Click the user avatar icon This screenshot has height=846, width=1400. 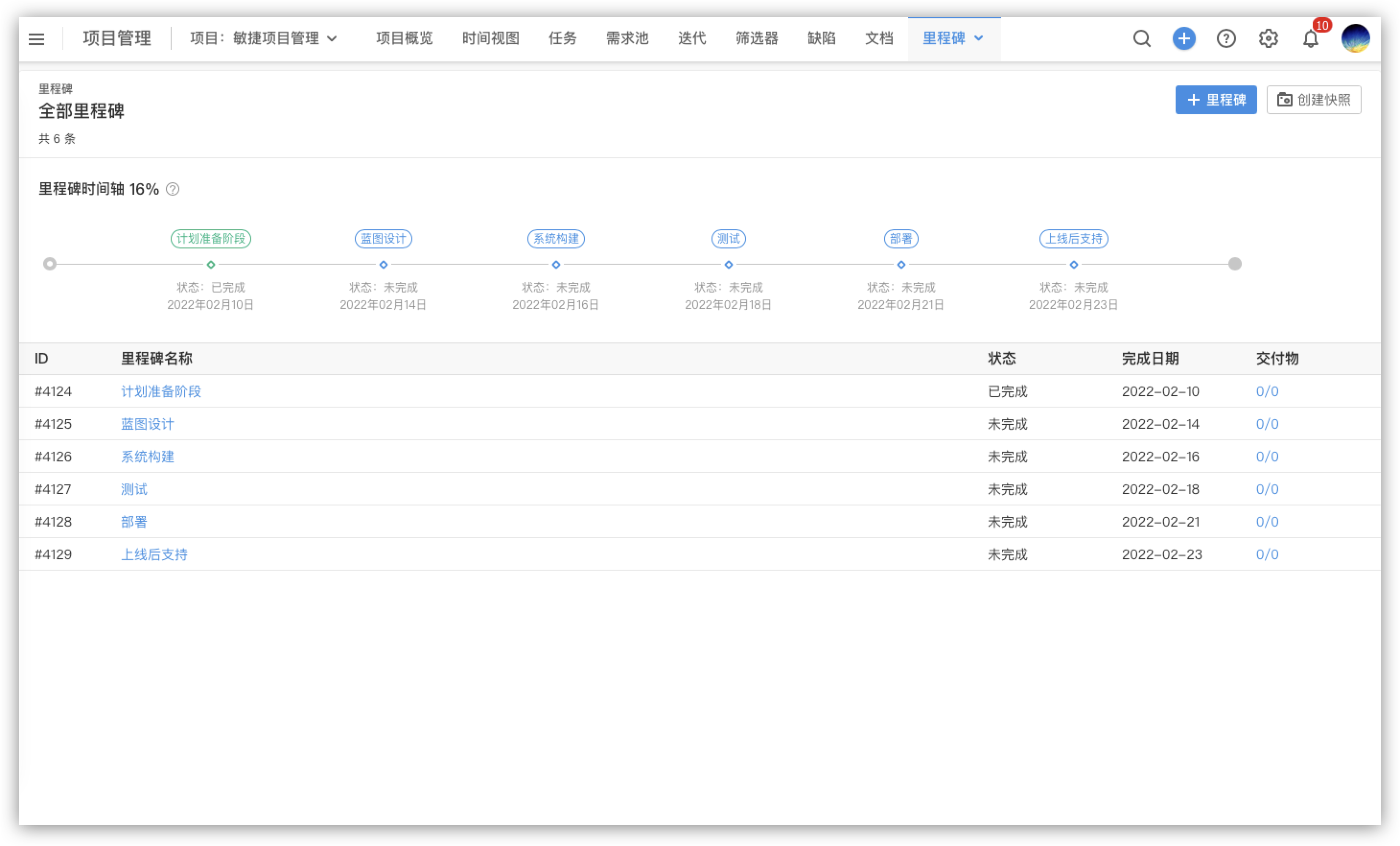(1355, 39)
